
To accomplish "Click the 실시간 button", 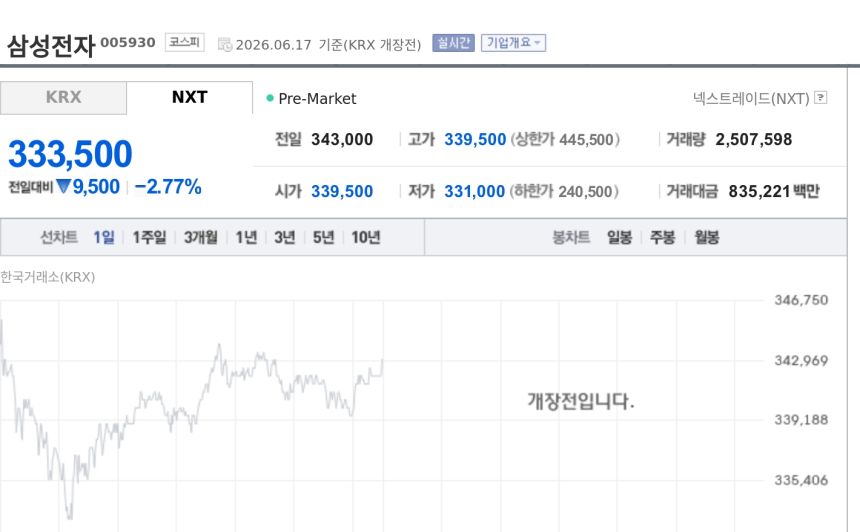I will (453, 43).
